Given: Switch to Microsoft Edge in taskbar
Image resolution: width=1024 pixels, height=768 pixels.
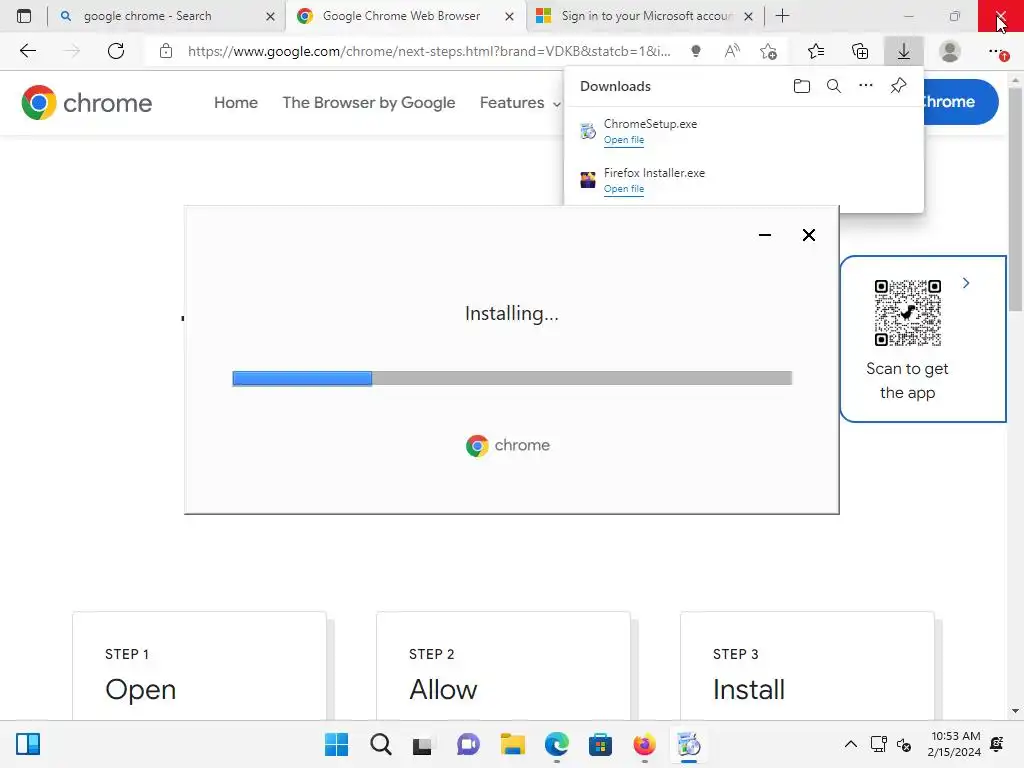Looking at the screenshot, I should (x=556, y=744).
